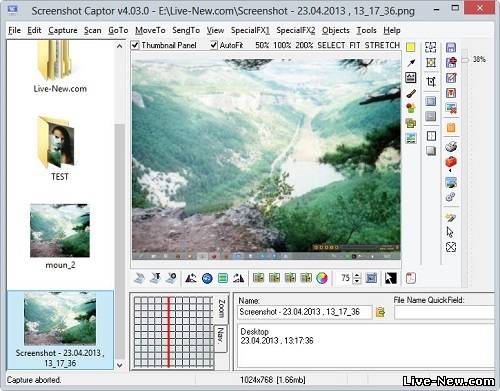Click the select-region dashed frame icon
The height and width of the screenshot is (391, 500).
point(431,47)
